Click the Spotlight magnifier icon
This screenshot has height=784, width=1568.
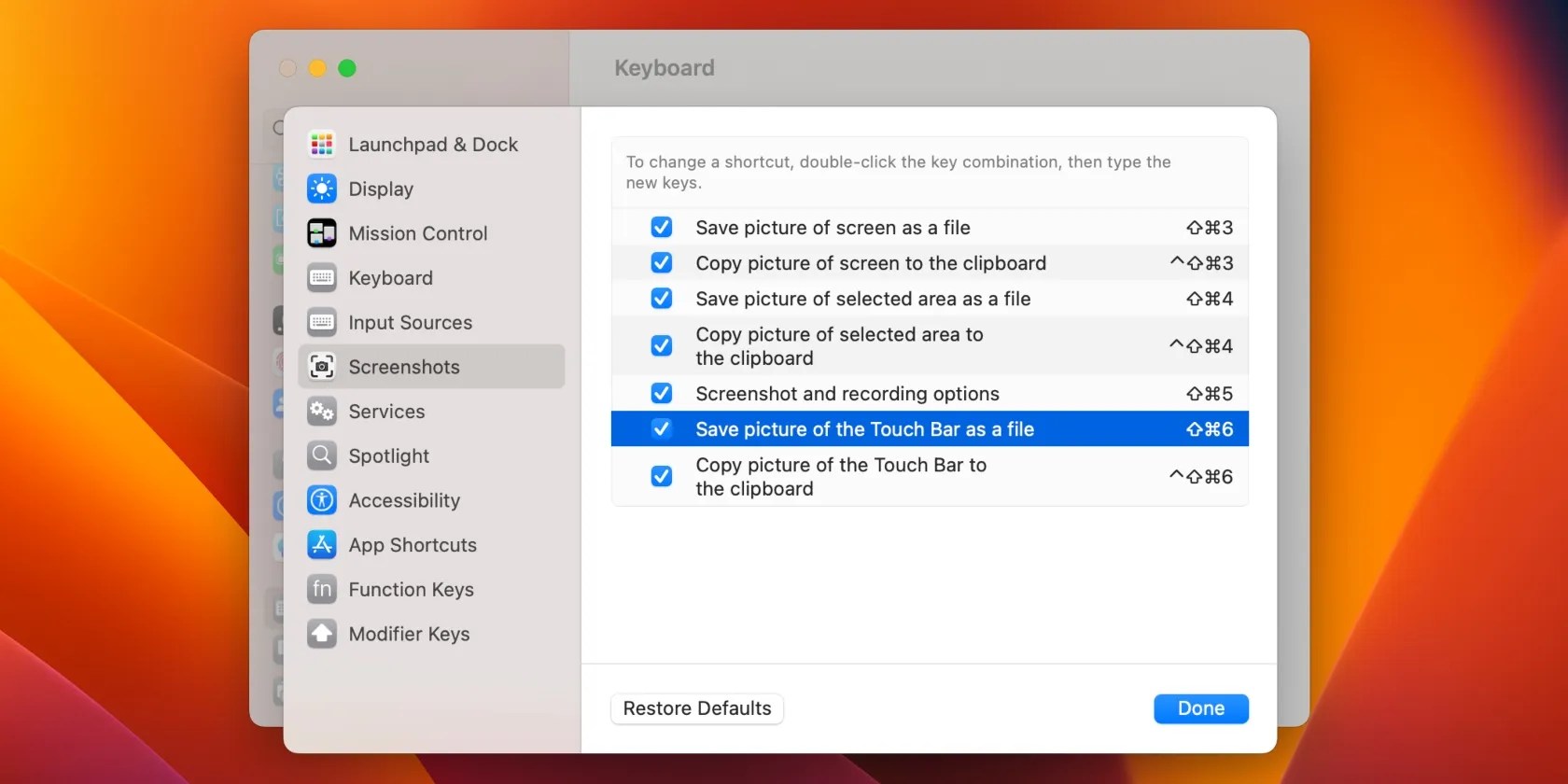point(322,455)
